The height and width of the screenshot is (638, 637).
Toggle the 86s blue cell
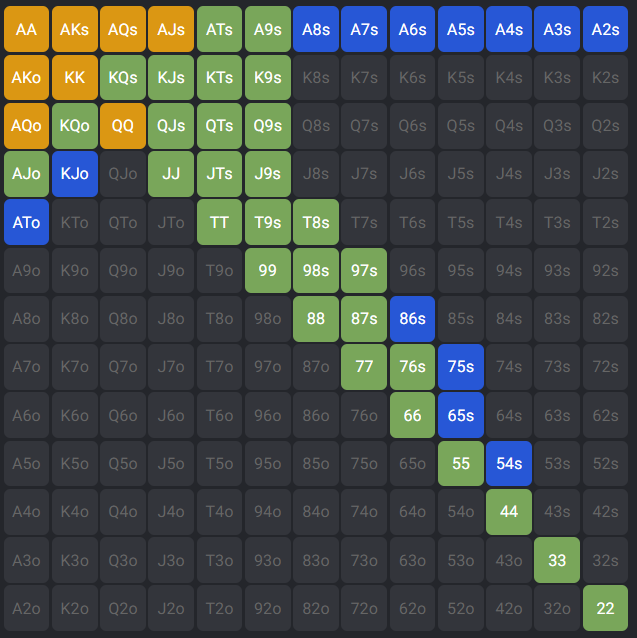pos(413,318)
